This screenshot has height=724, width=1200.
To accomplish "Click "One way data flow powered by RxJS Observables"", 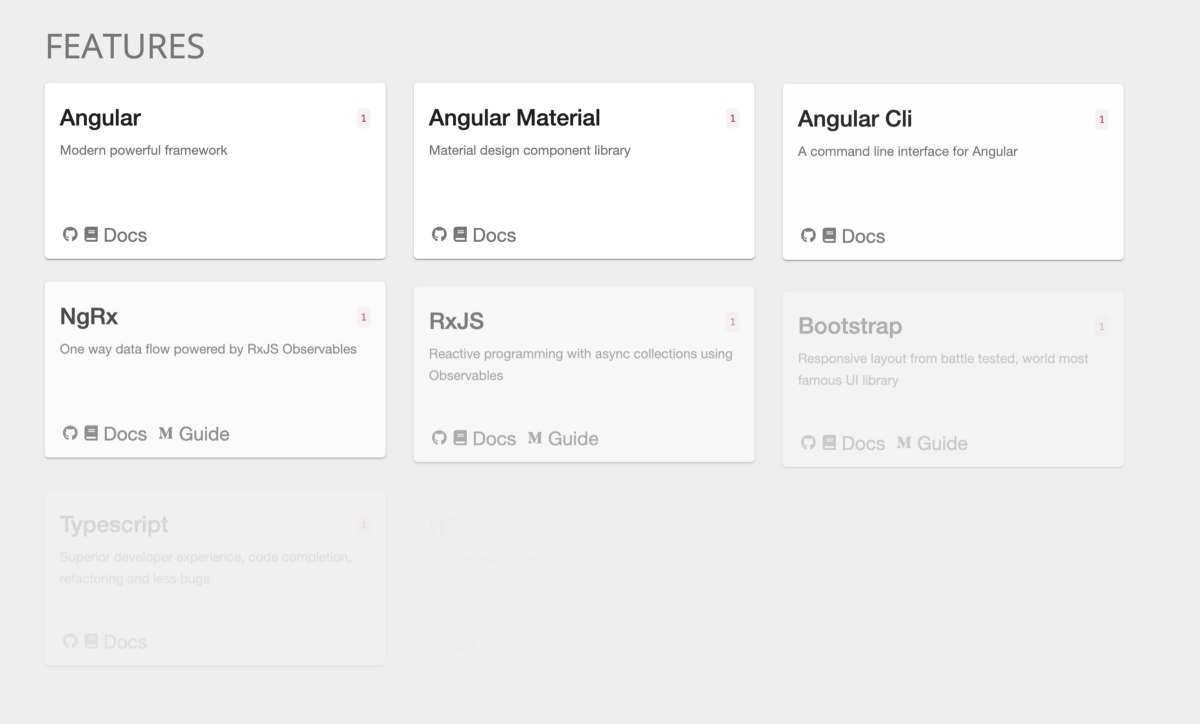I will 208,349.
